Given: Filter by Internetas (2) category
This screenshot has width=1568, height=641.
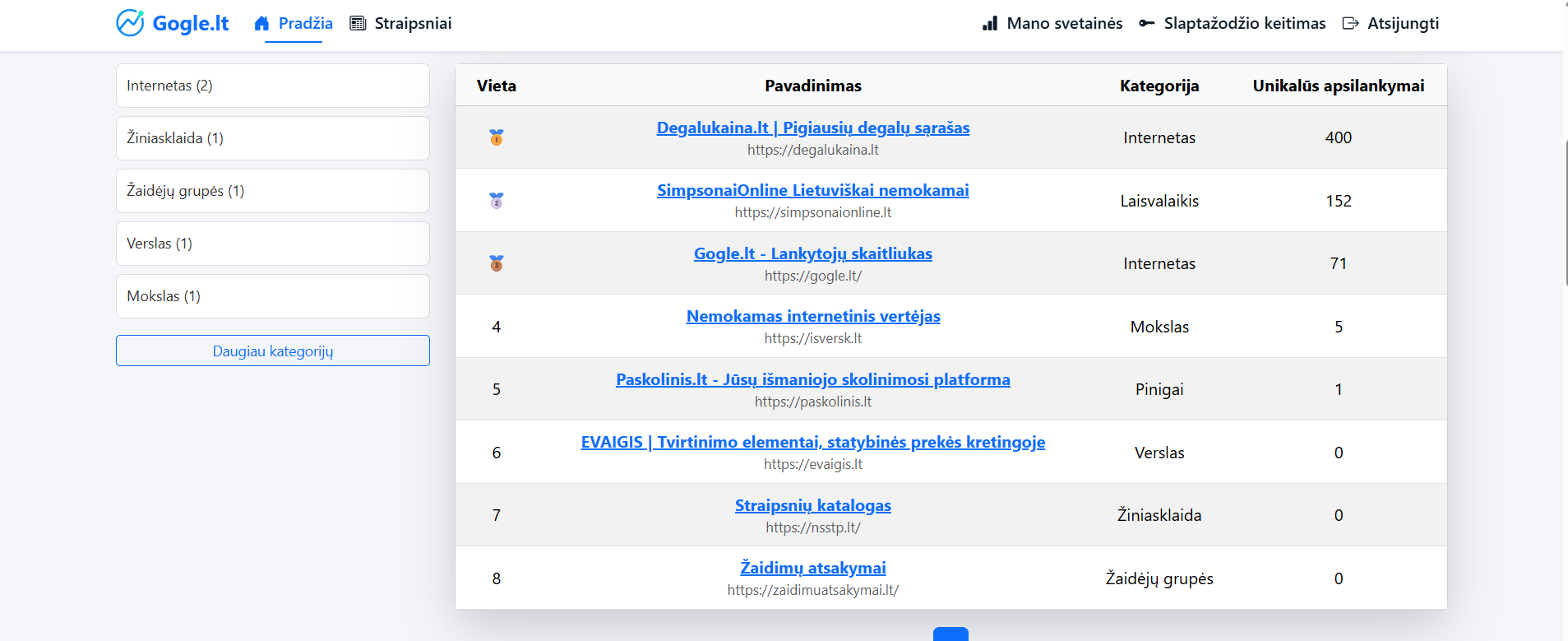Looking at the screenshot, I should pyautogui.click(x=273, y=86).
